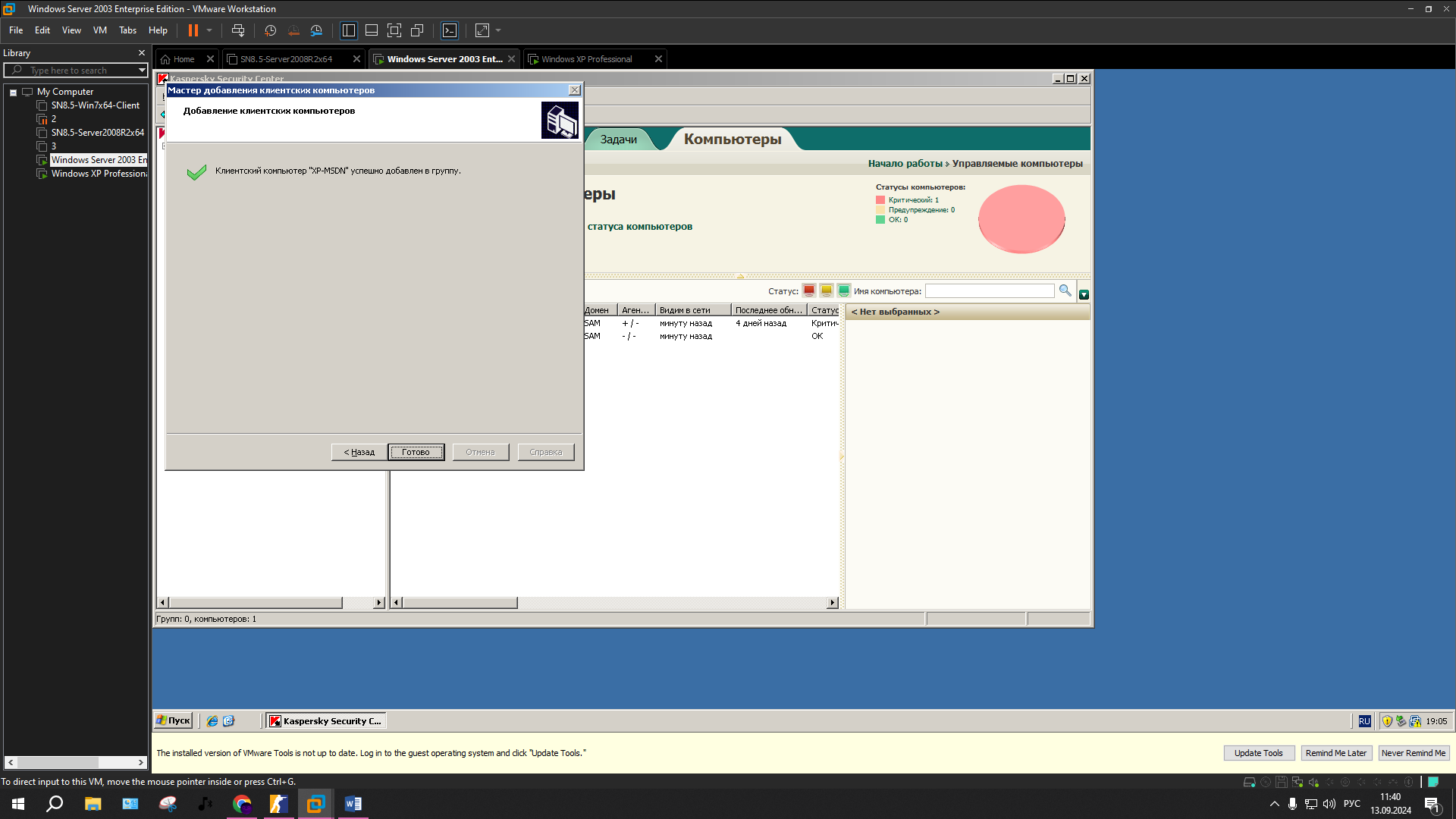Screen dimensions: 1456x819
Task: Click the magnifier search icon
Action: [1065, 291]
